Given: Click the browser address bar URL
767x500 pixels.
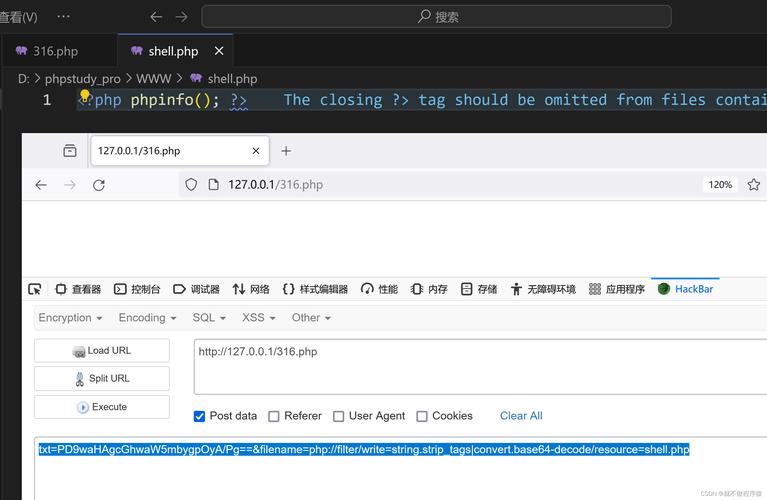Looking at the screenshot, I should 275,184.
